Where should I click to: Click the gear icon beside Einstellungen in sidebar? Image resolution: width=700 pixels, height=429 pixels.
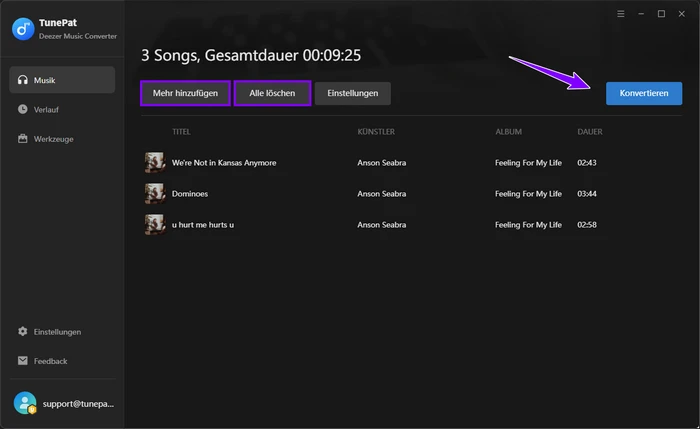(23, 331)
